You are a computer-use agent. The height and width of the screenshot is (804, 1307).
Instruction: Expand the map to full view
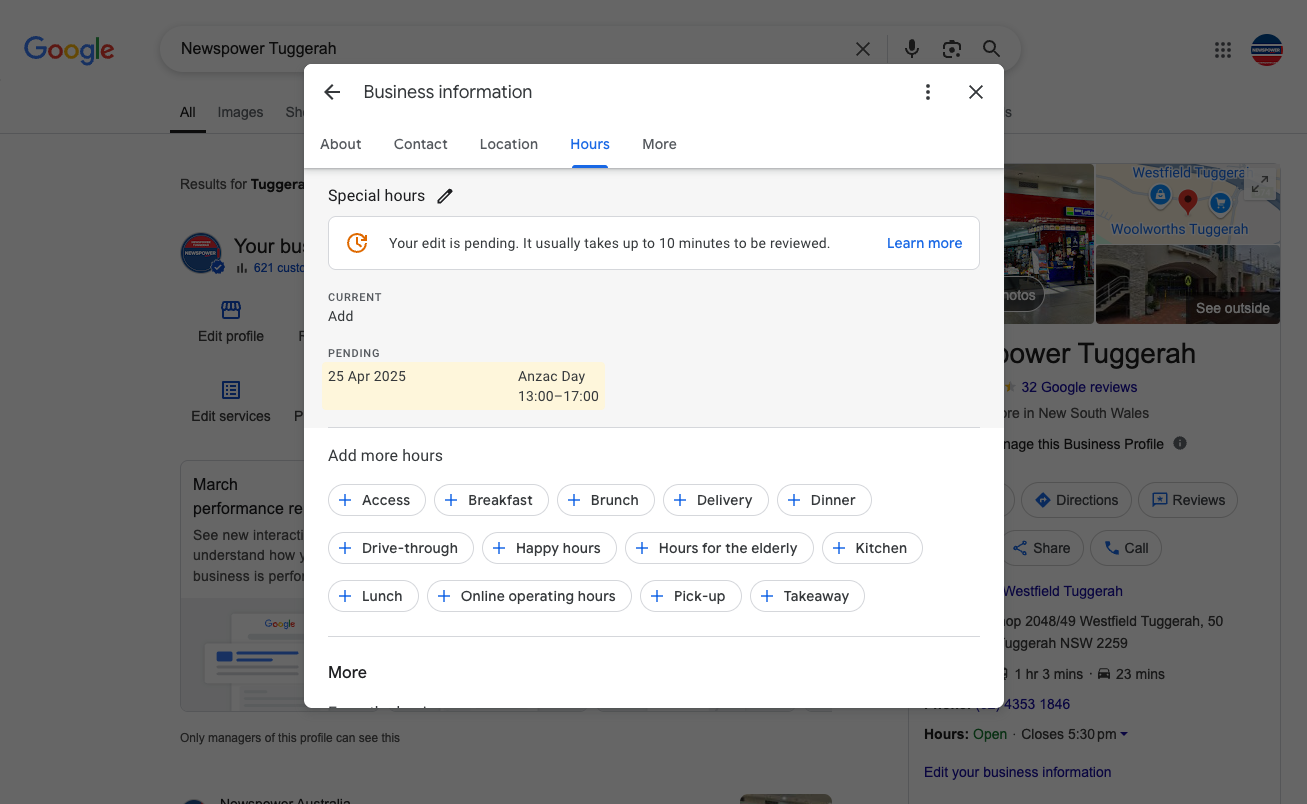[1260, 183]
